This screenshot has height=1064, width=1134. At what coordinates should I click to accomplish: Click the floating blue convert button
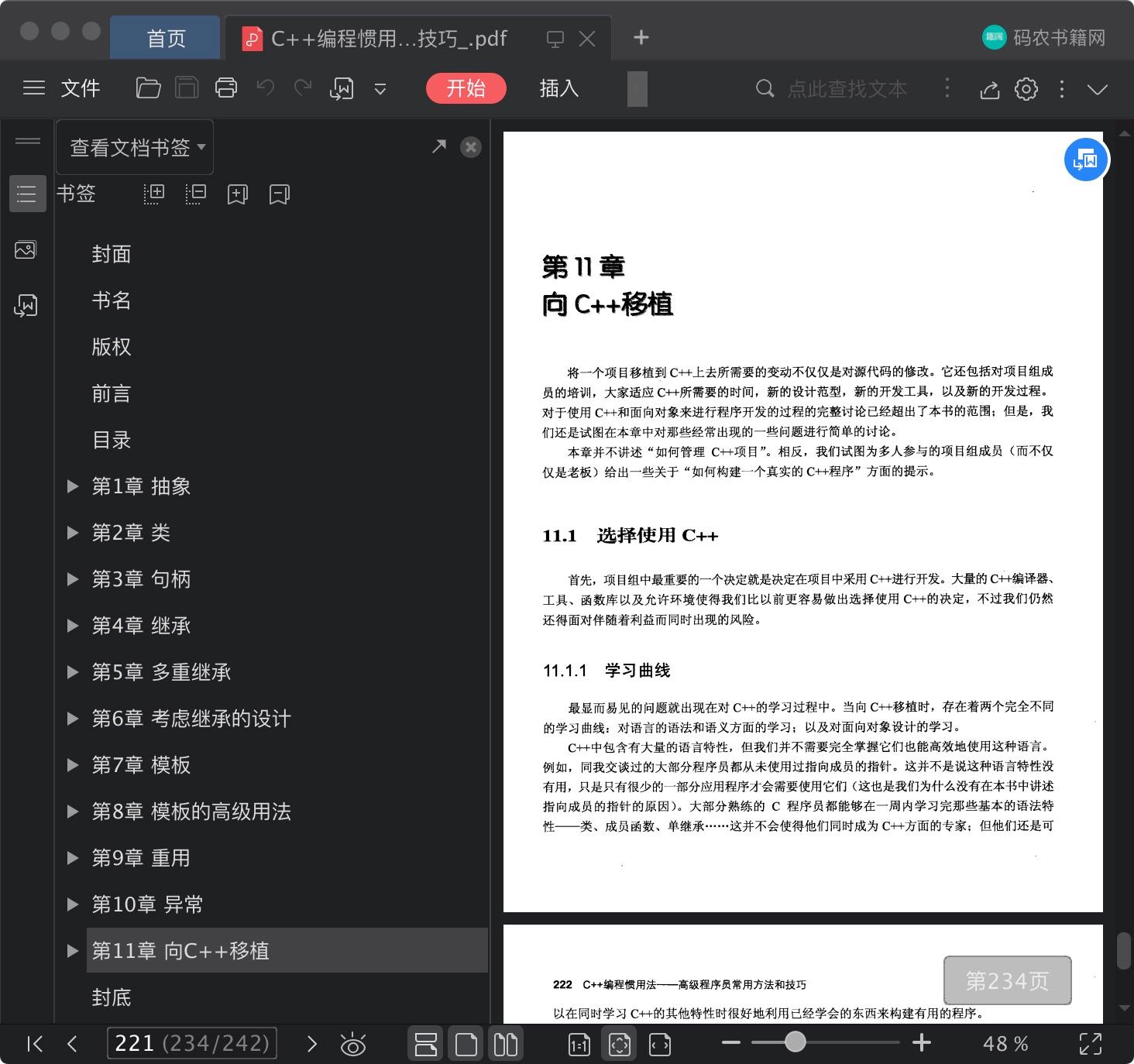(1085, 160)
